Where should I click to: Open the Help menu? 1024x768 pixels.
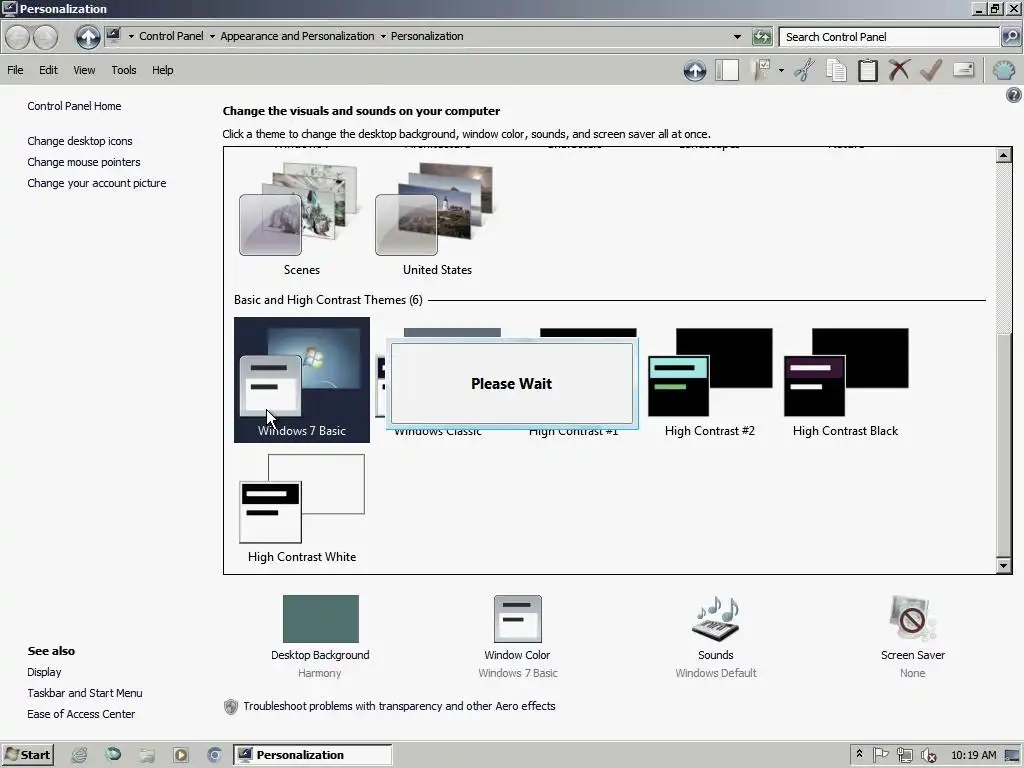pos(163,70)
